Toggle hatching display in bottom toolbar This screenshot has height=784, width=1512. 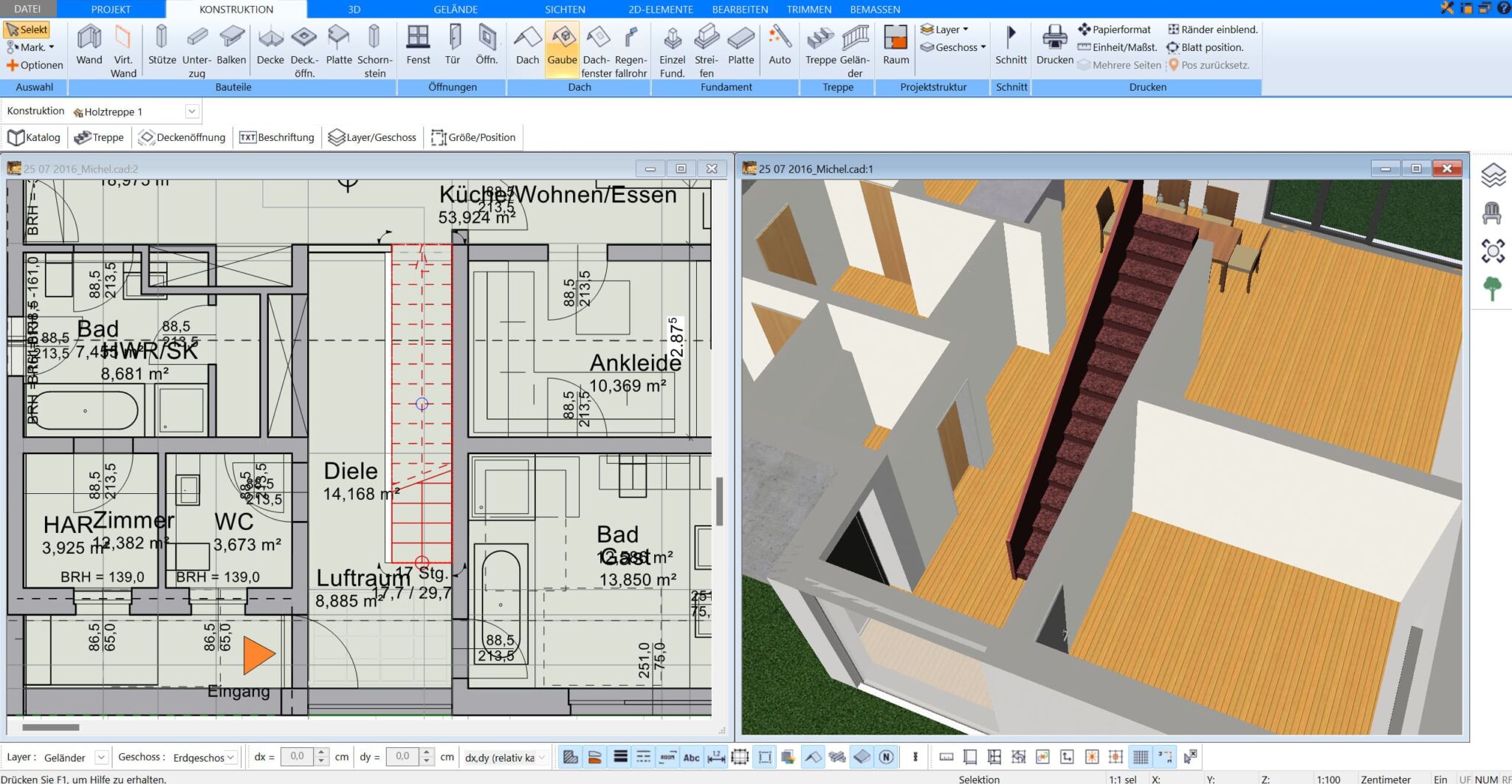coord(570,757)
